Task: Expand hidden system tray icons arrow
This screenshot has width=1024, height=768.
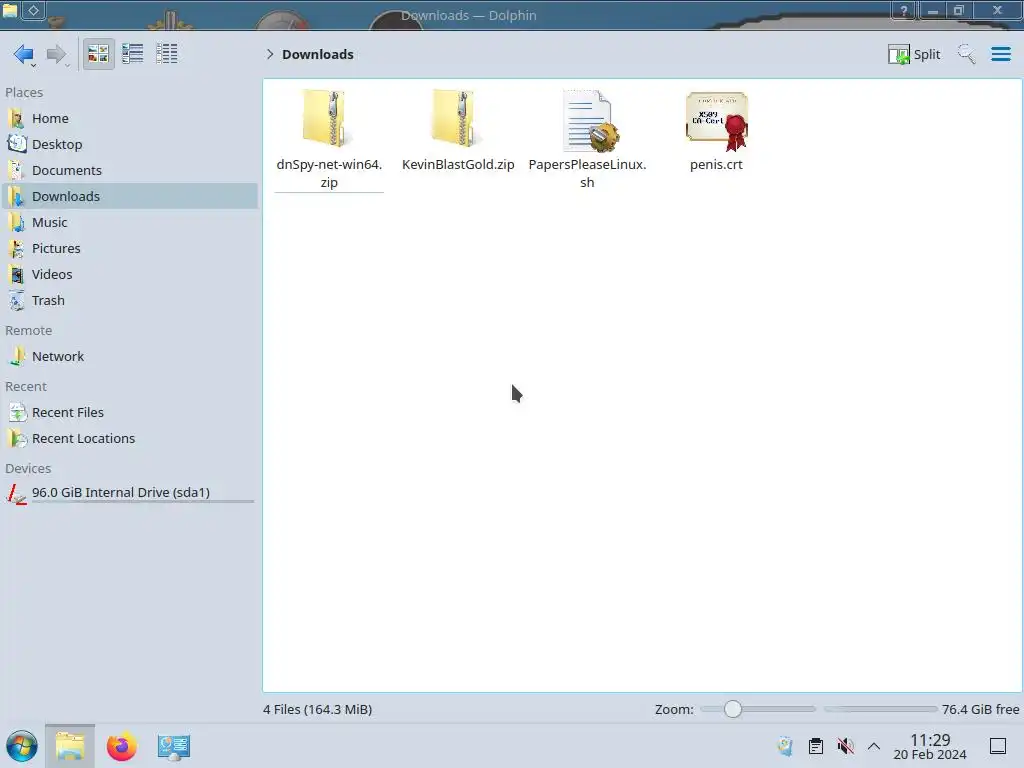Action: 874,746
